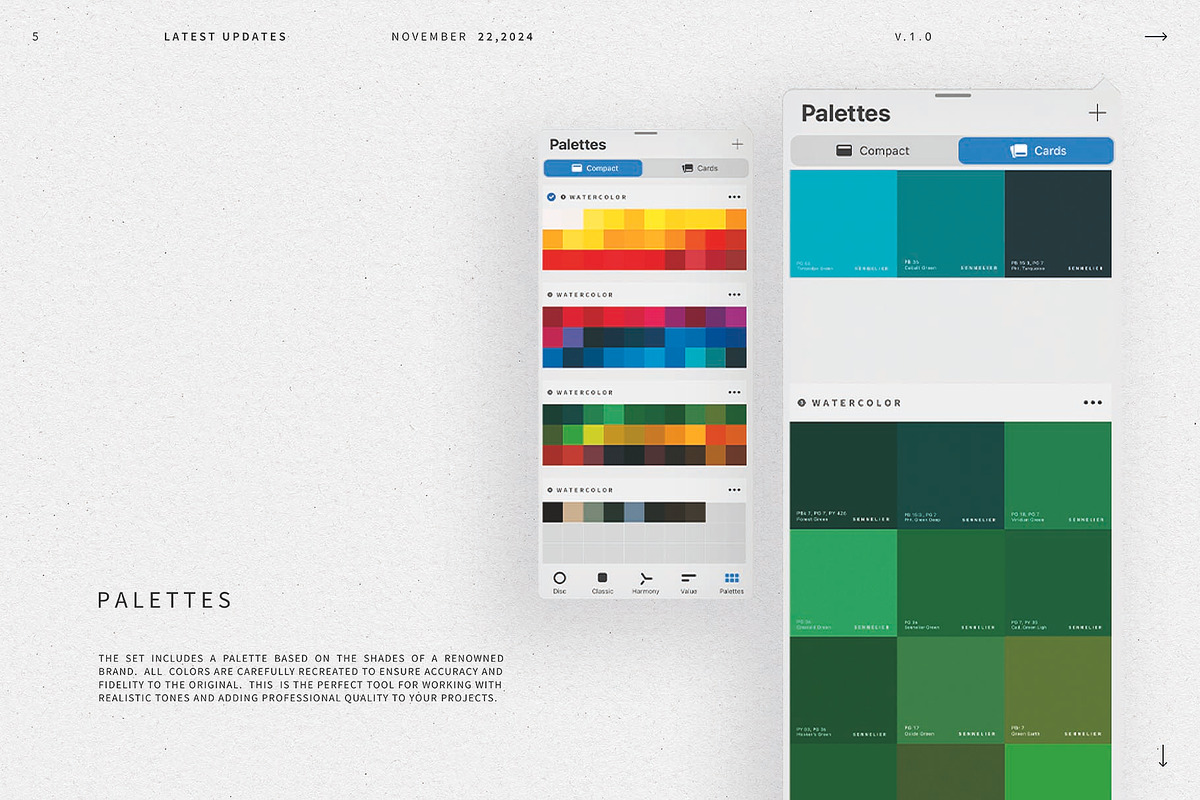This screenshot has width=1200, height=800.
Task: Select the Cards view in the large panel
Action: (1036, 151)
